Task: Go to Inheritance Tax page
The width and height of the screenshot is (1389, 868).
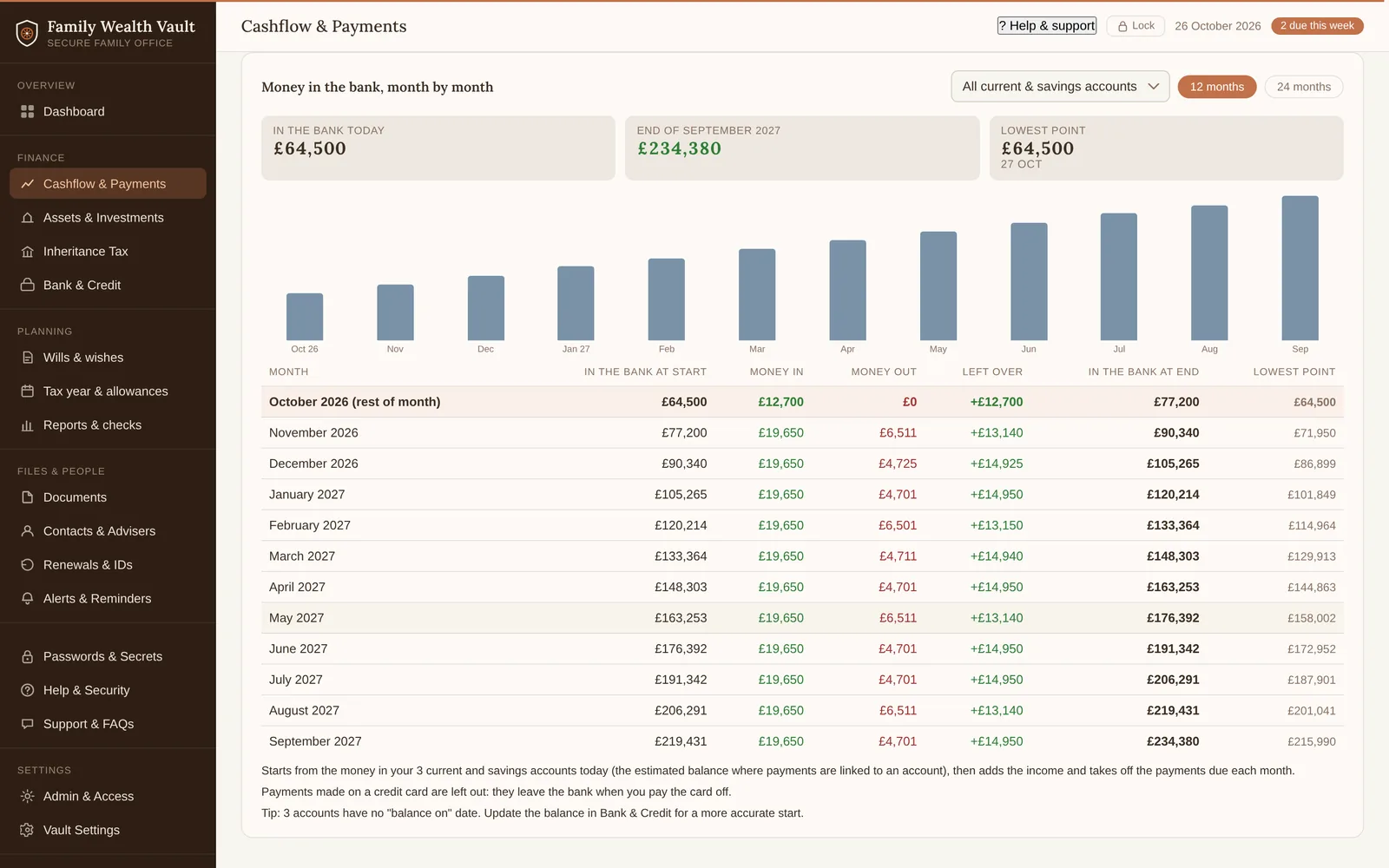Action: pyautogui.click(x=108, y=252)
